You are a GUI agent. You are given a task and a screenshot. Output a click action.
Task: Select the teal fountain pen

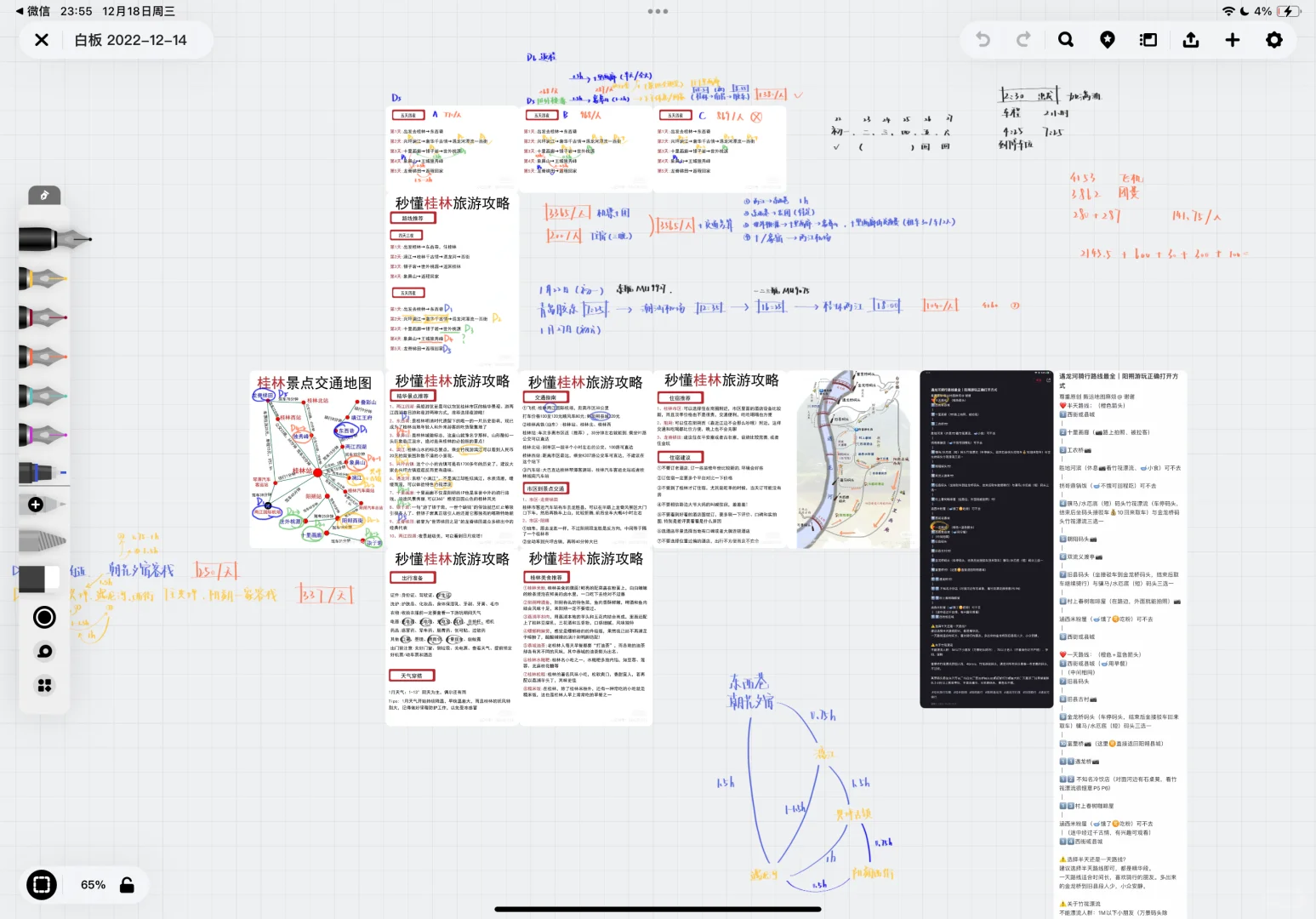[43, 396]
